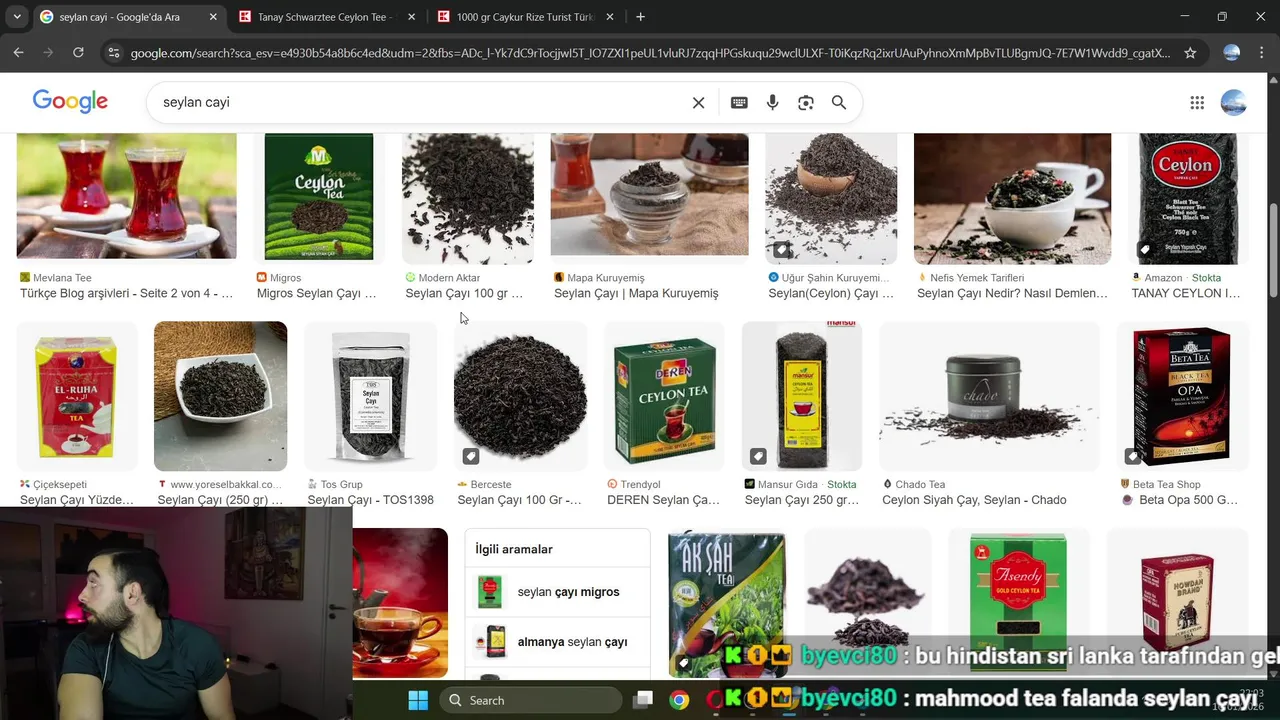
Task: Open 'Seylan Çayı - TOS1398' result link
Action: point(370,500)
